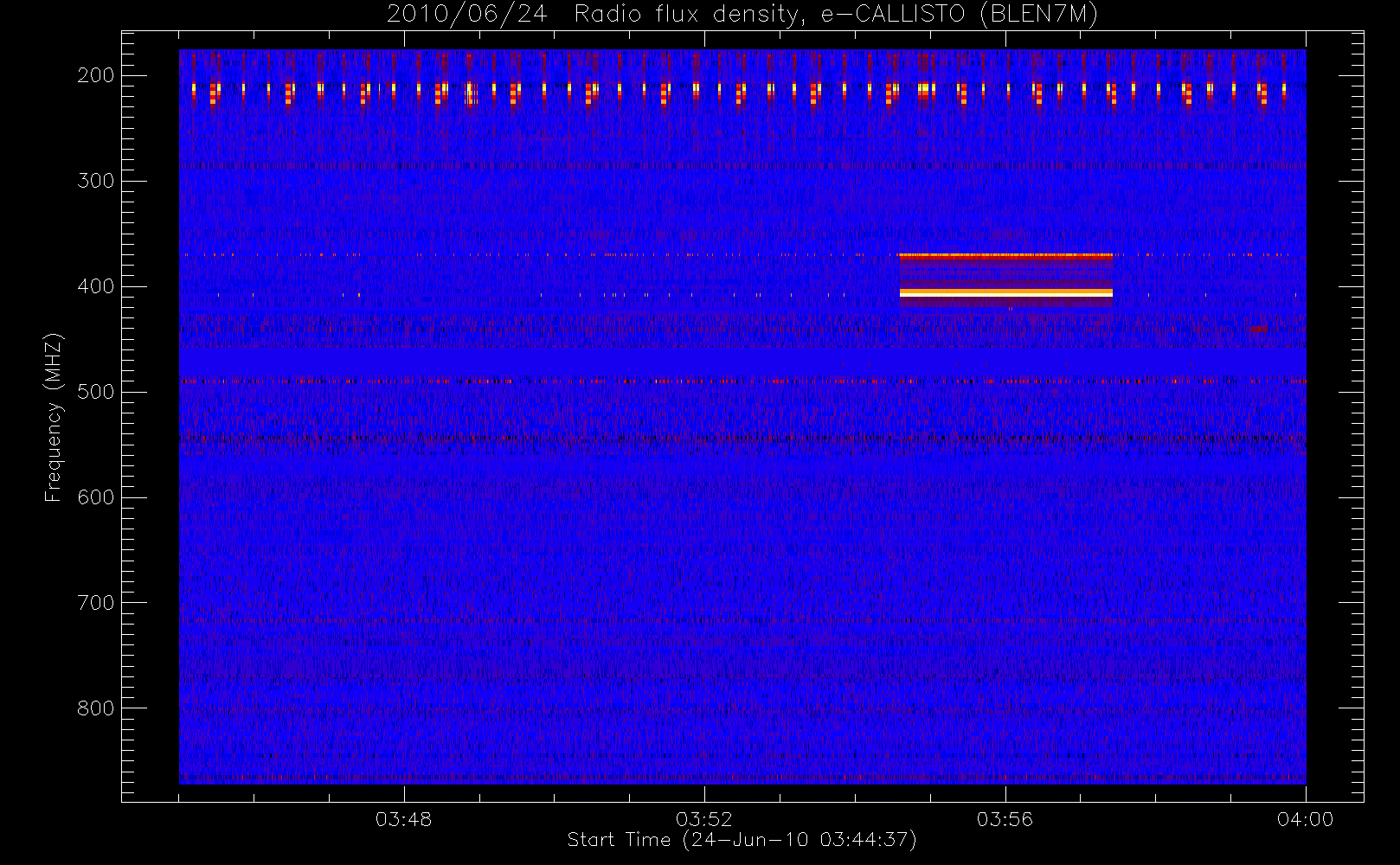Viewport: 1400px width, 865px height.
Task: Click the 400 frequency tick label
Action: pos(95,286)
